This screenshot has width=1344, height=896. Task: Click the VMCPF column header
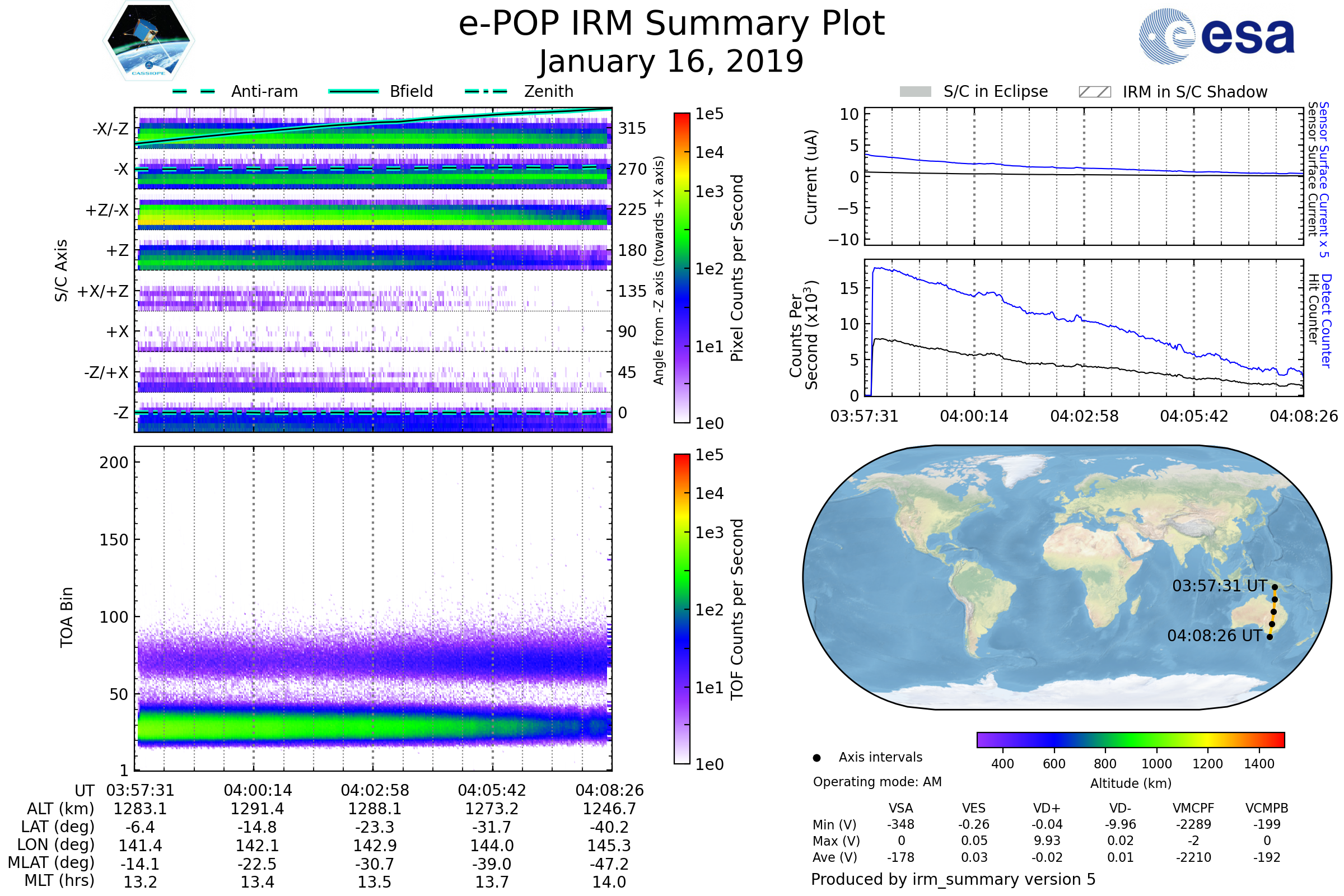[x=1193, y=809]
